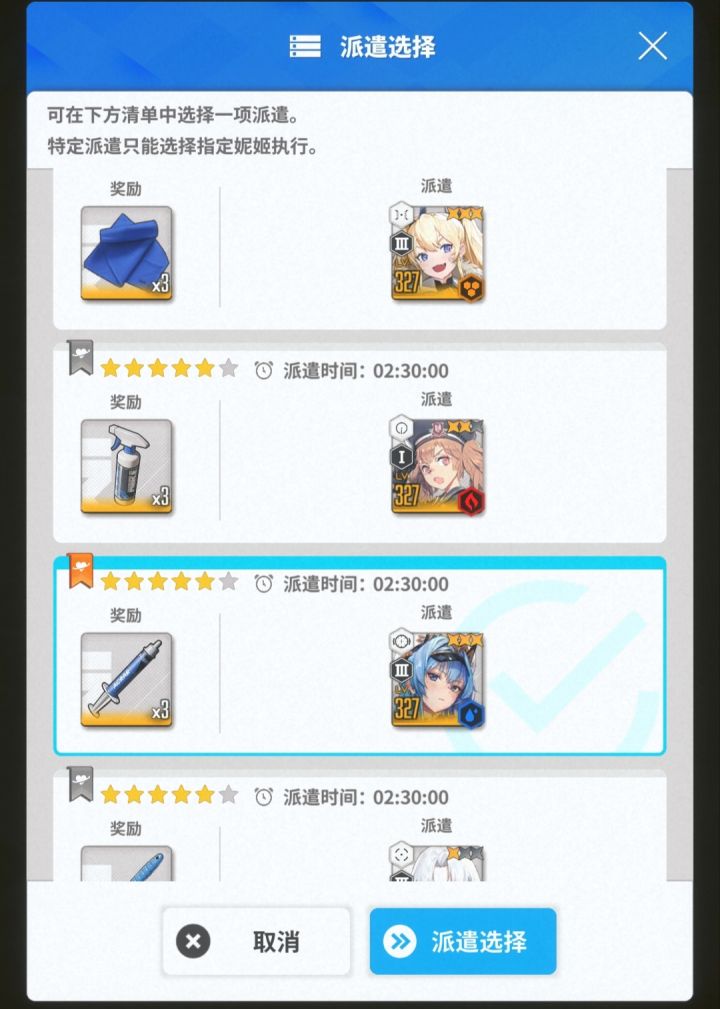Click the fire element badge on Nikke portrait
The image size is (720, 1009).
[471, 501]
